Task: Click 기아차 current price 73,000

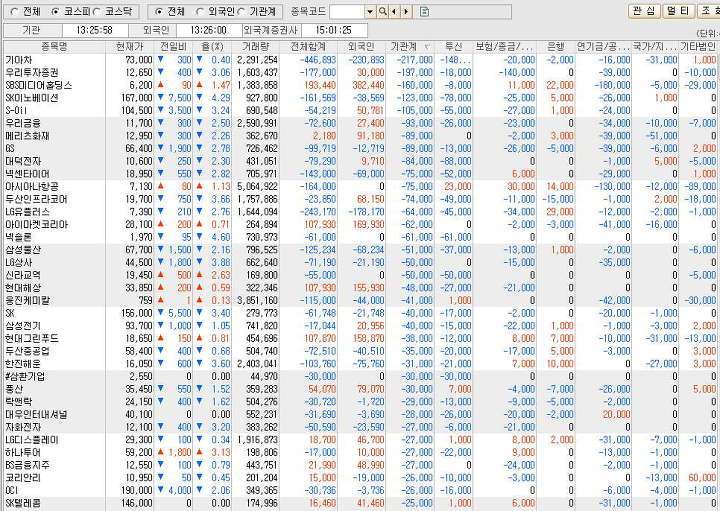Action: (139, 60)
